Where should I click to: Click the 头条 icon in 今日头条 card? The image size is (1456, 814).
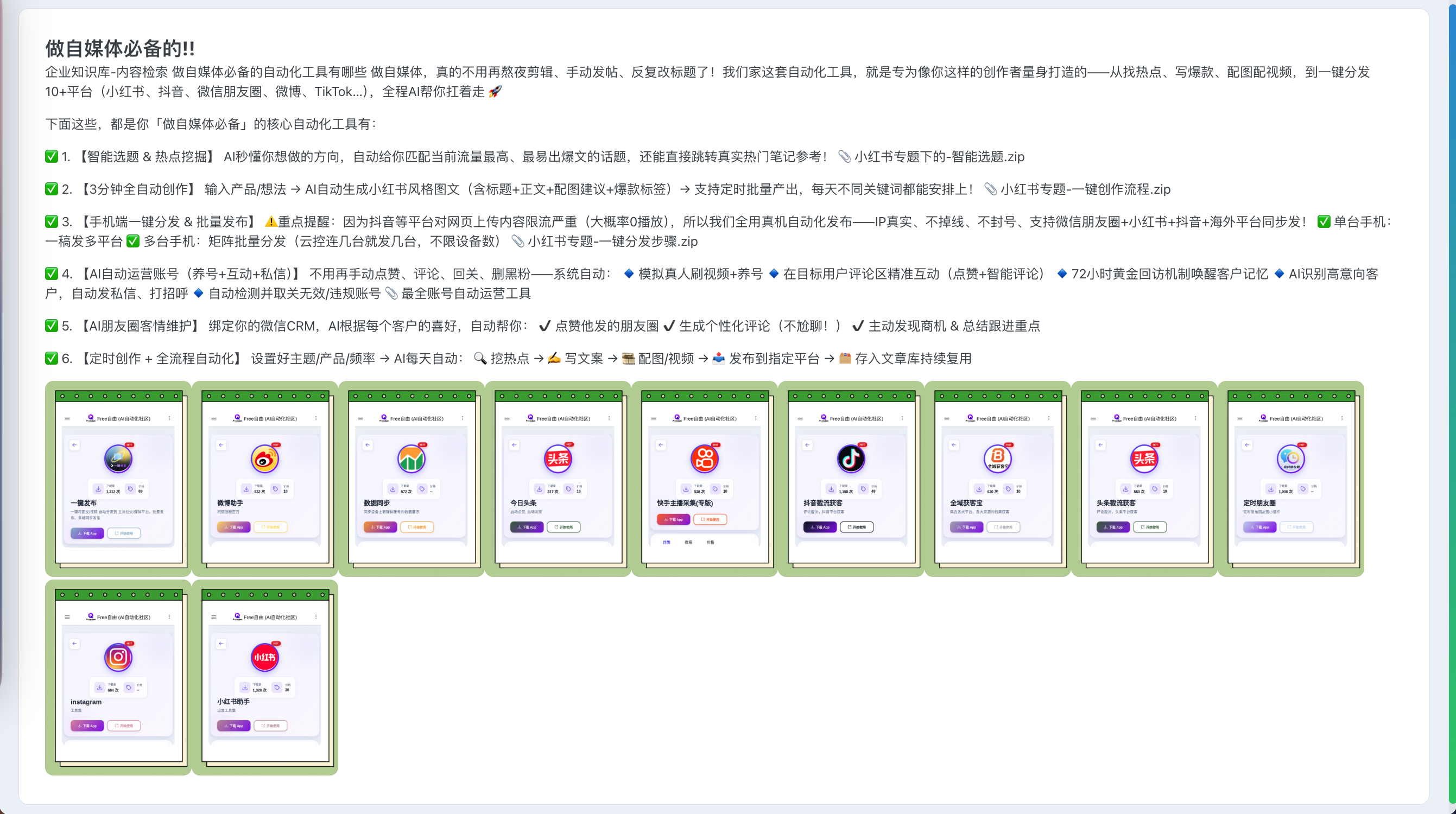(558, 459)
